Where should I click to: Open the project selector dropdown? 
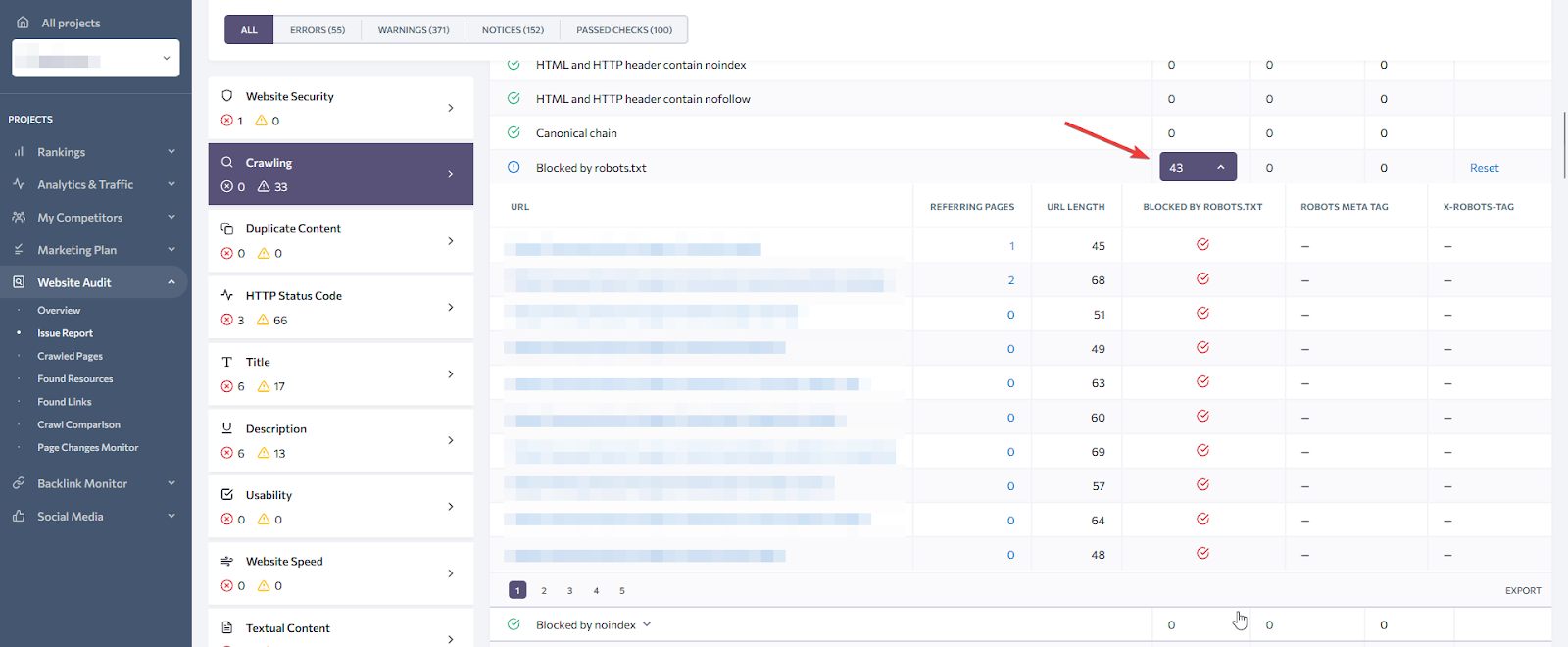(x=96, y=58)
